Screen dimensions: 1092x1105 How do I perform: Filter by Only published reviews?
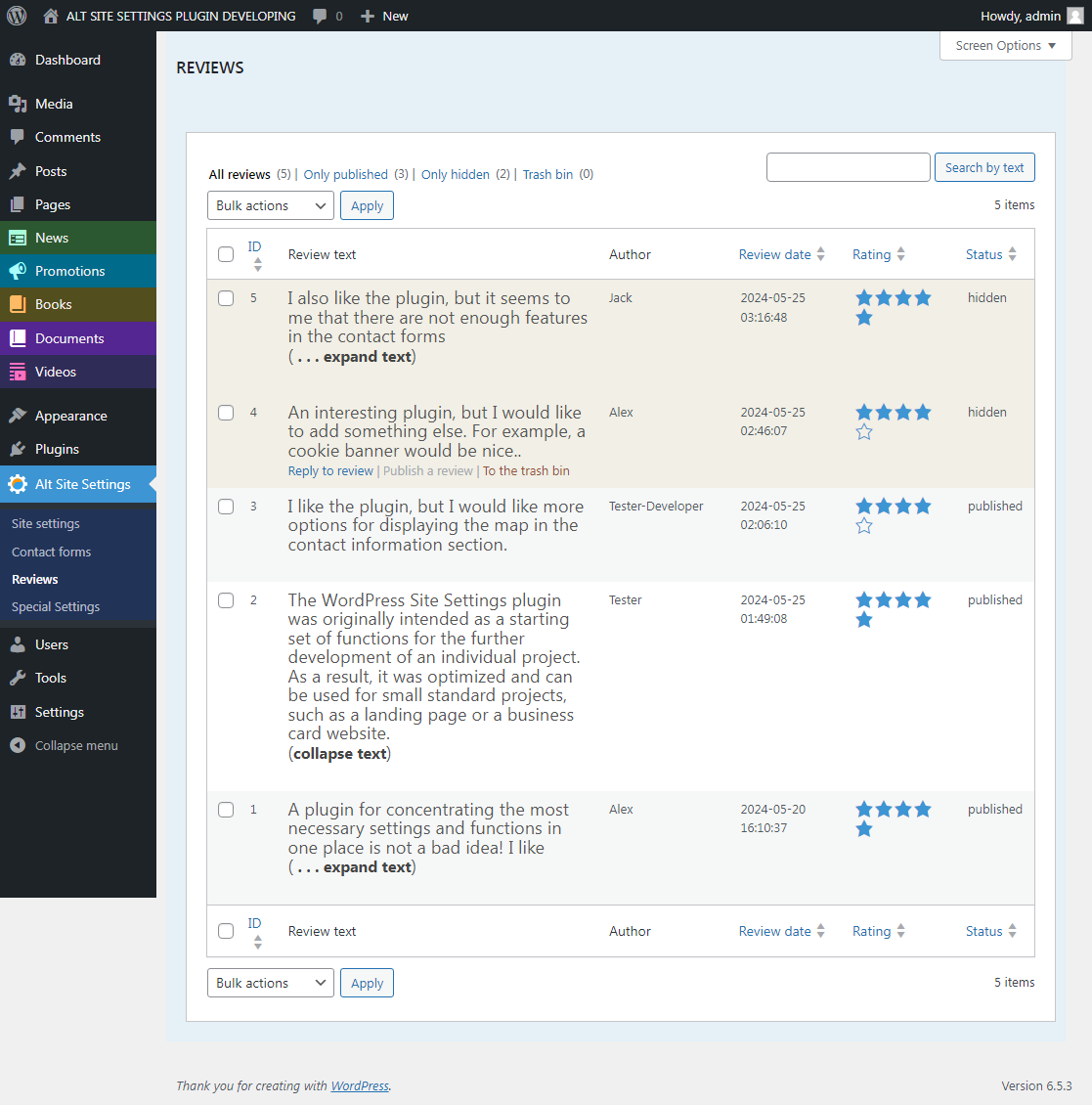pos(345,174)
